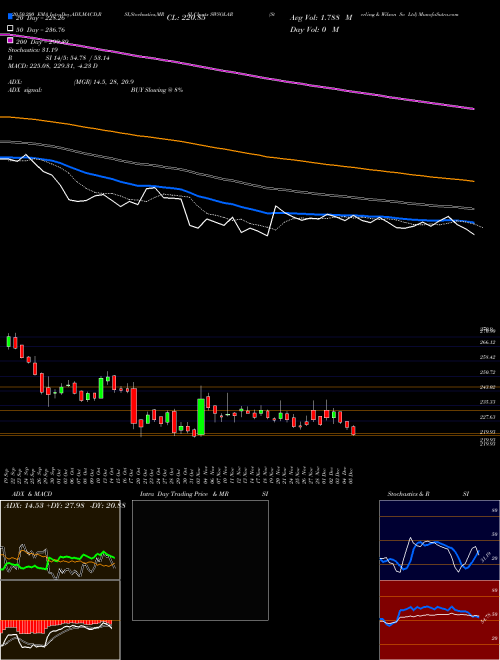This screenshot has width=500, height=660.
Task: Click the 'BUY Slowing @ 8%' ADX signal text
Action: tap(157, 90)
